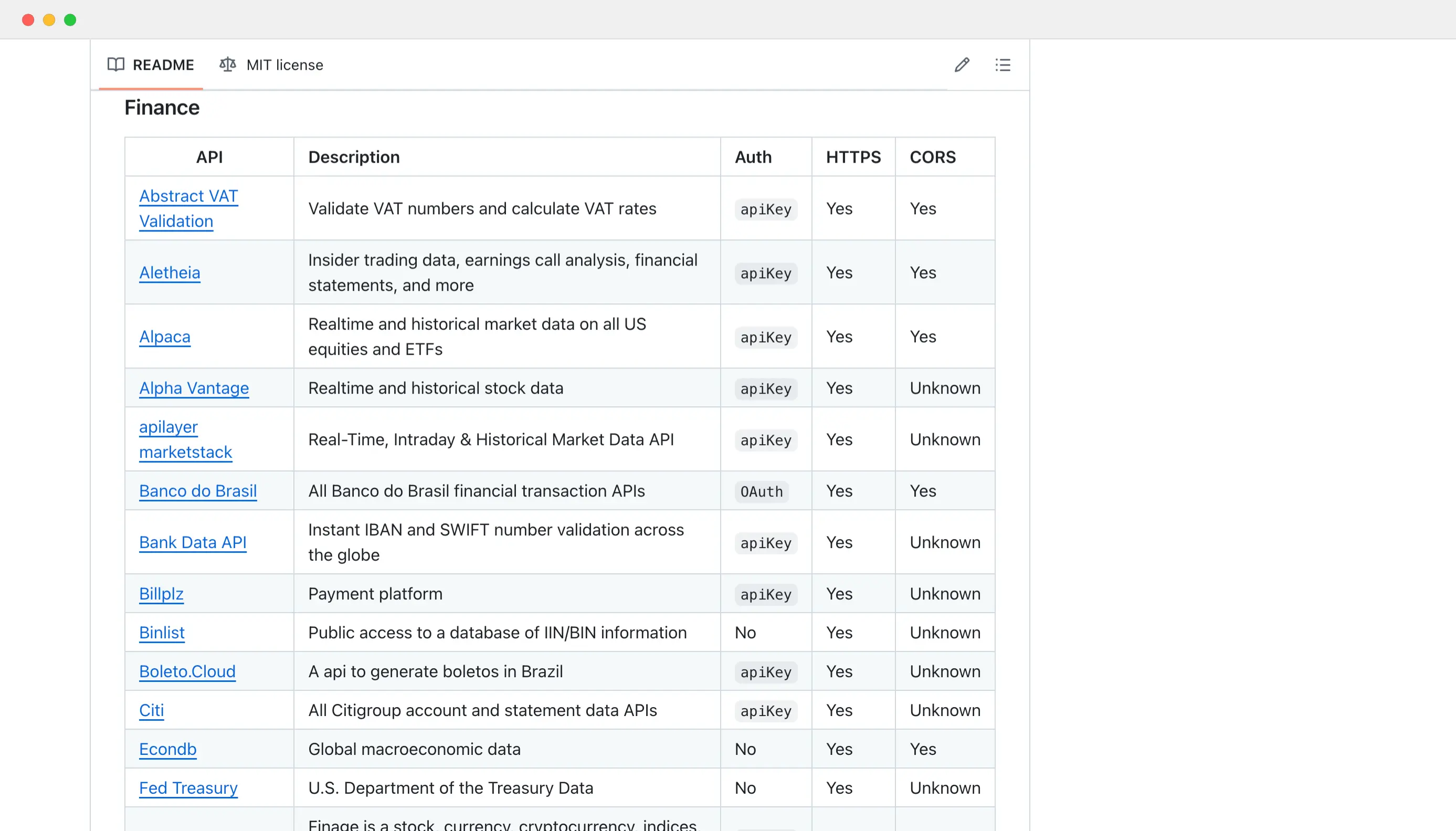This screenshot has width=1456, height=831.
Task: Click the green maximize window button
Action: click(x=70, y=20)
